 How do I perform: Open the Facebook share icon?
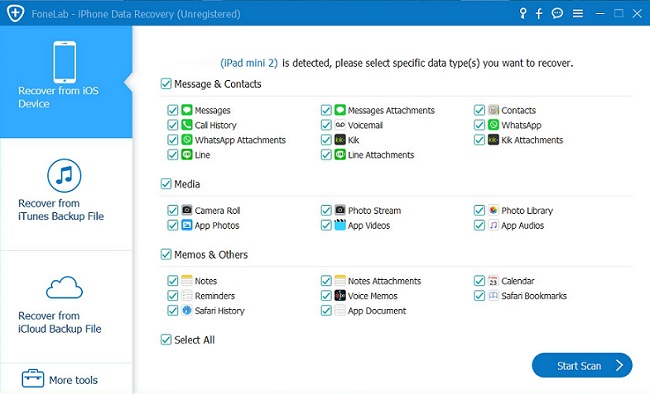(x=539, y=14)
